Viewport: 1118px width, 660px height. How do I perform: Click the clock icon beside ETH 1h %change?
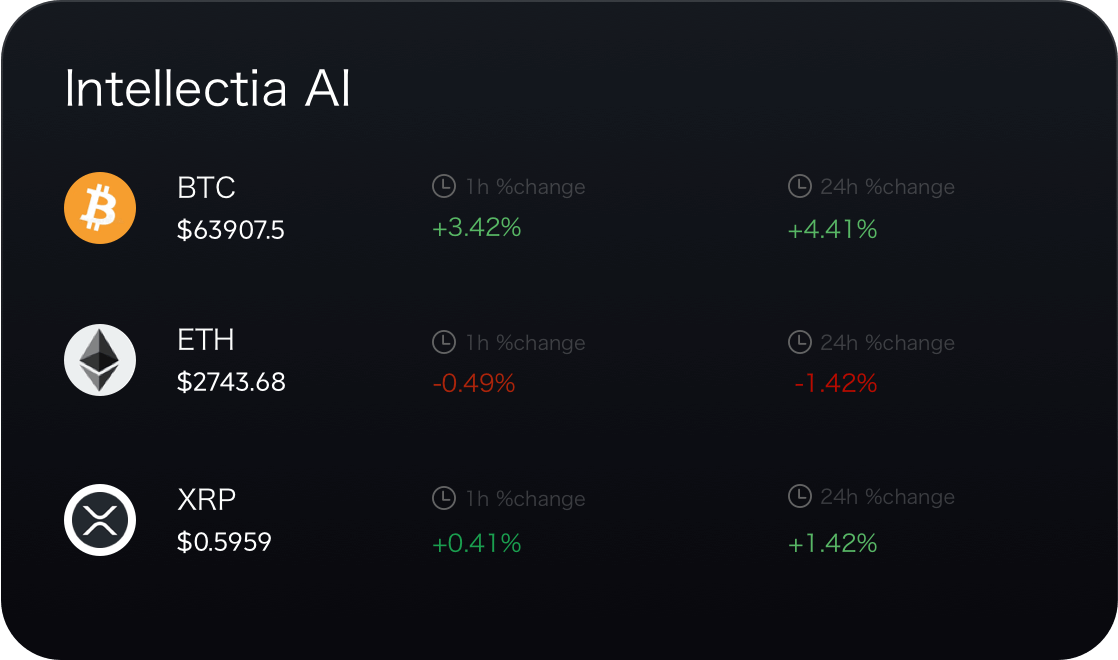coord(444,342)
